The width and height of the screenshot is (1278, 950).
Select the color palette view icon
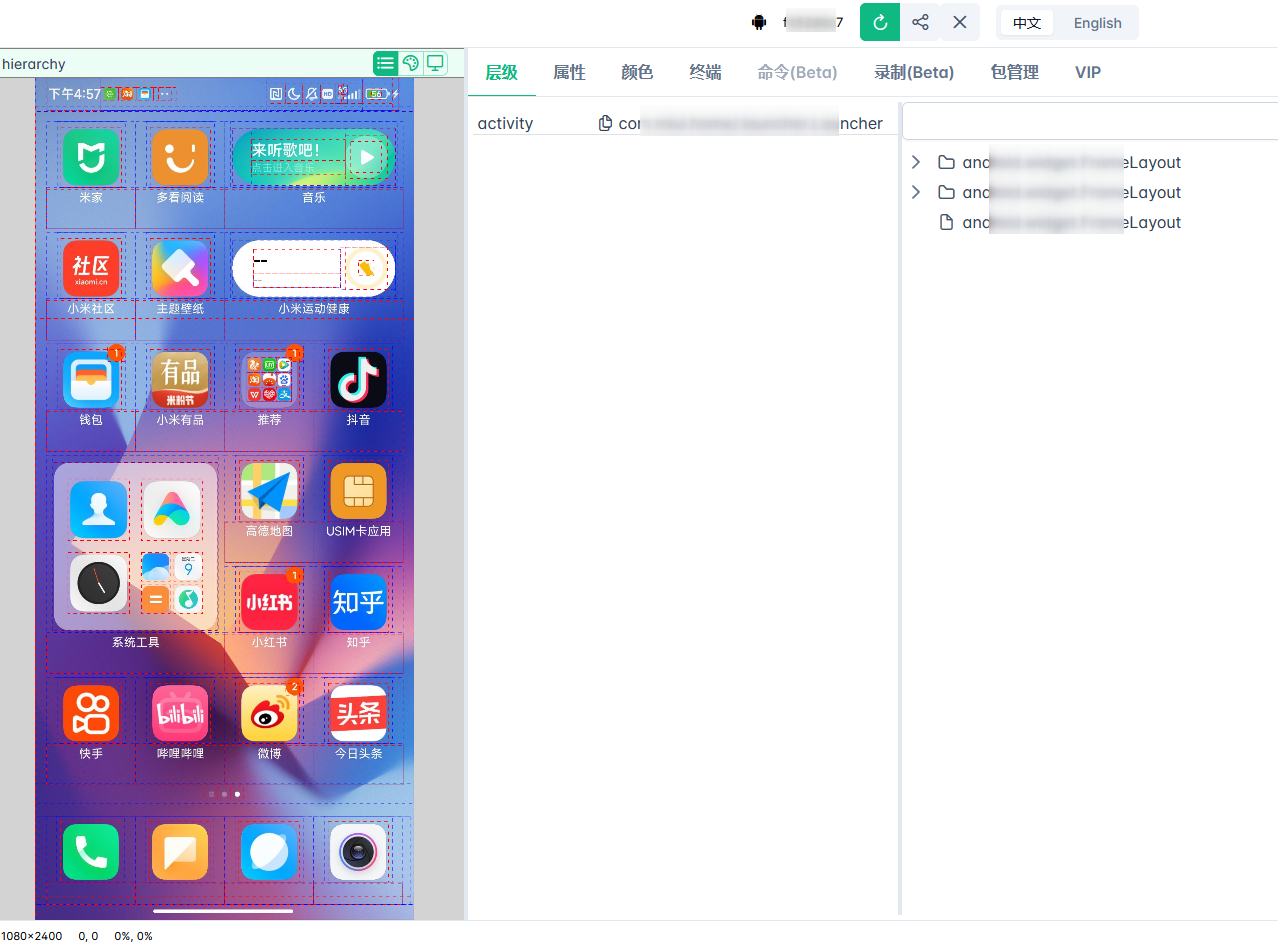[x=410, y=64]
